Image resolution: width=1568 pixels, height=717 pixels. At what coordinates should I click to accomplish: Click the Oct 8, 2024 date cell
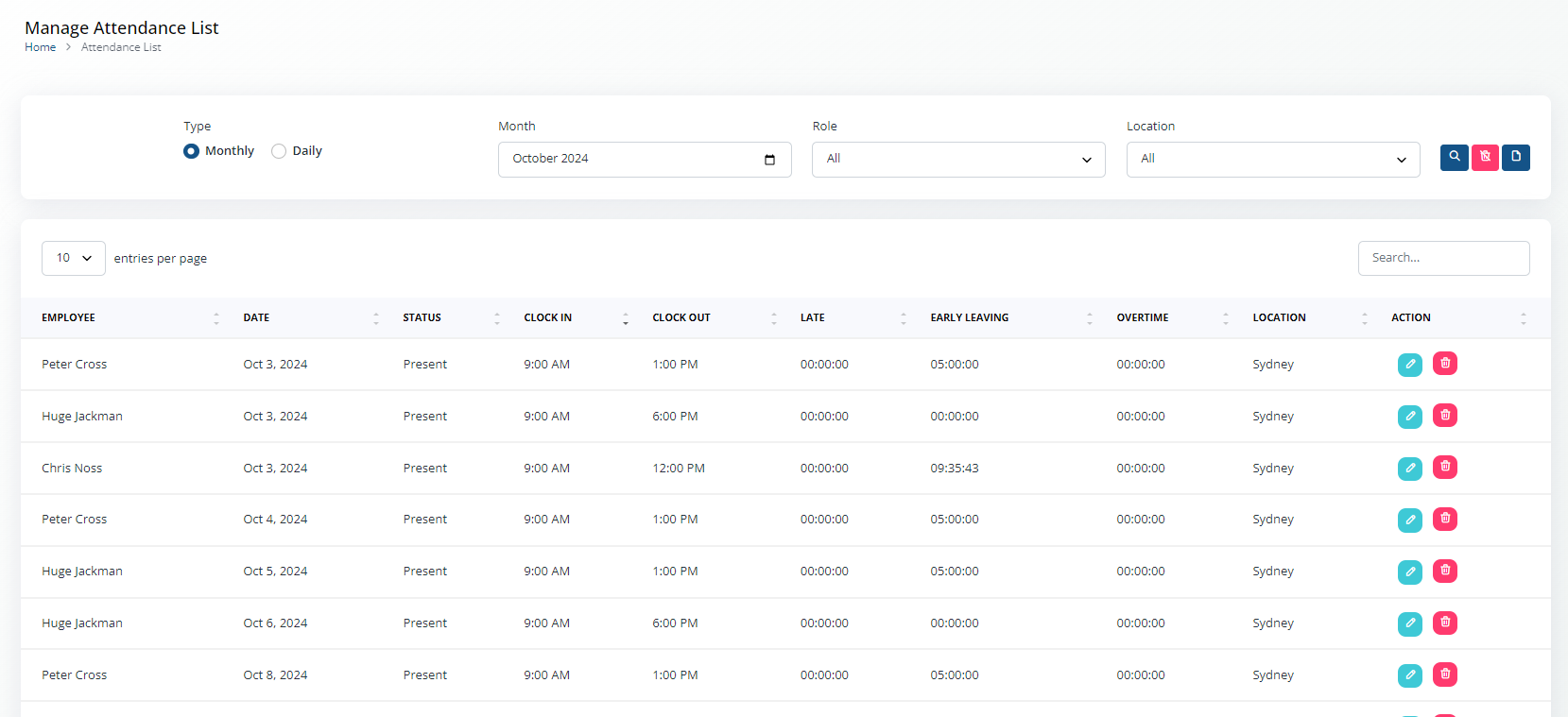(x=275, y=674)
